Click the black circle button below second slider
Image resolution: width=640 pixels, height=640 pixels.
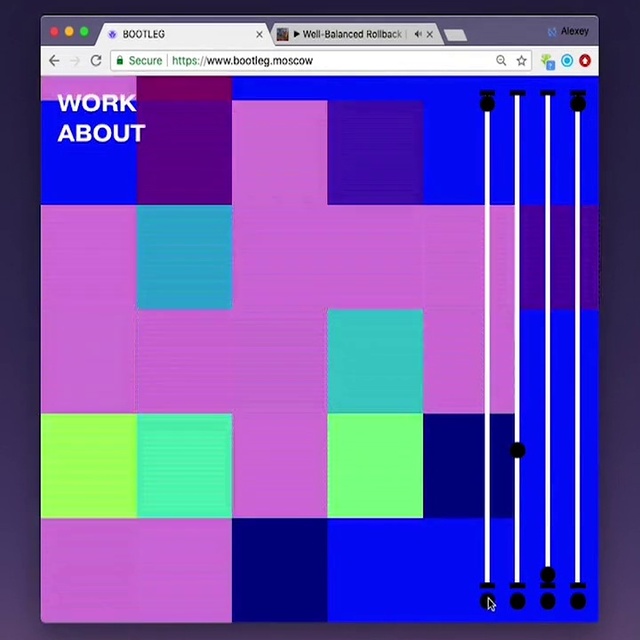[x=518, y=602]
